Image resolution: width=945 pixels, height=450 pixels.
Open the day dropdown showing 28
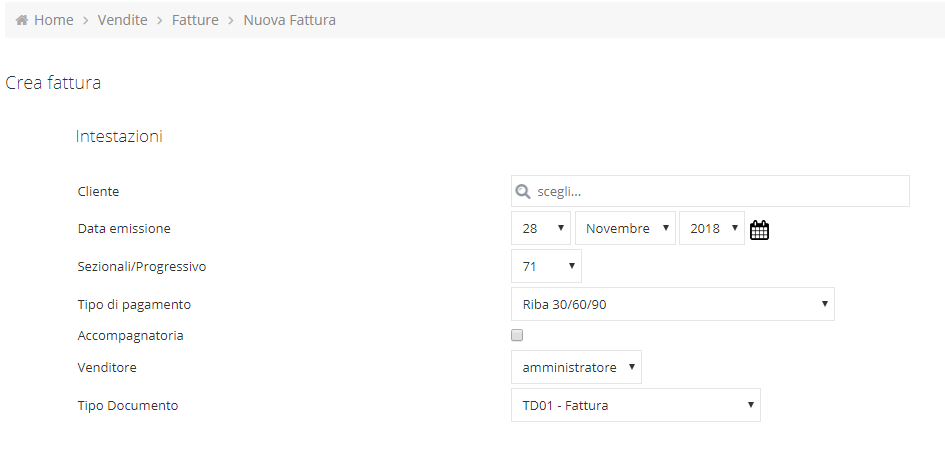coord(541,228)
